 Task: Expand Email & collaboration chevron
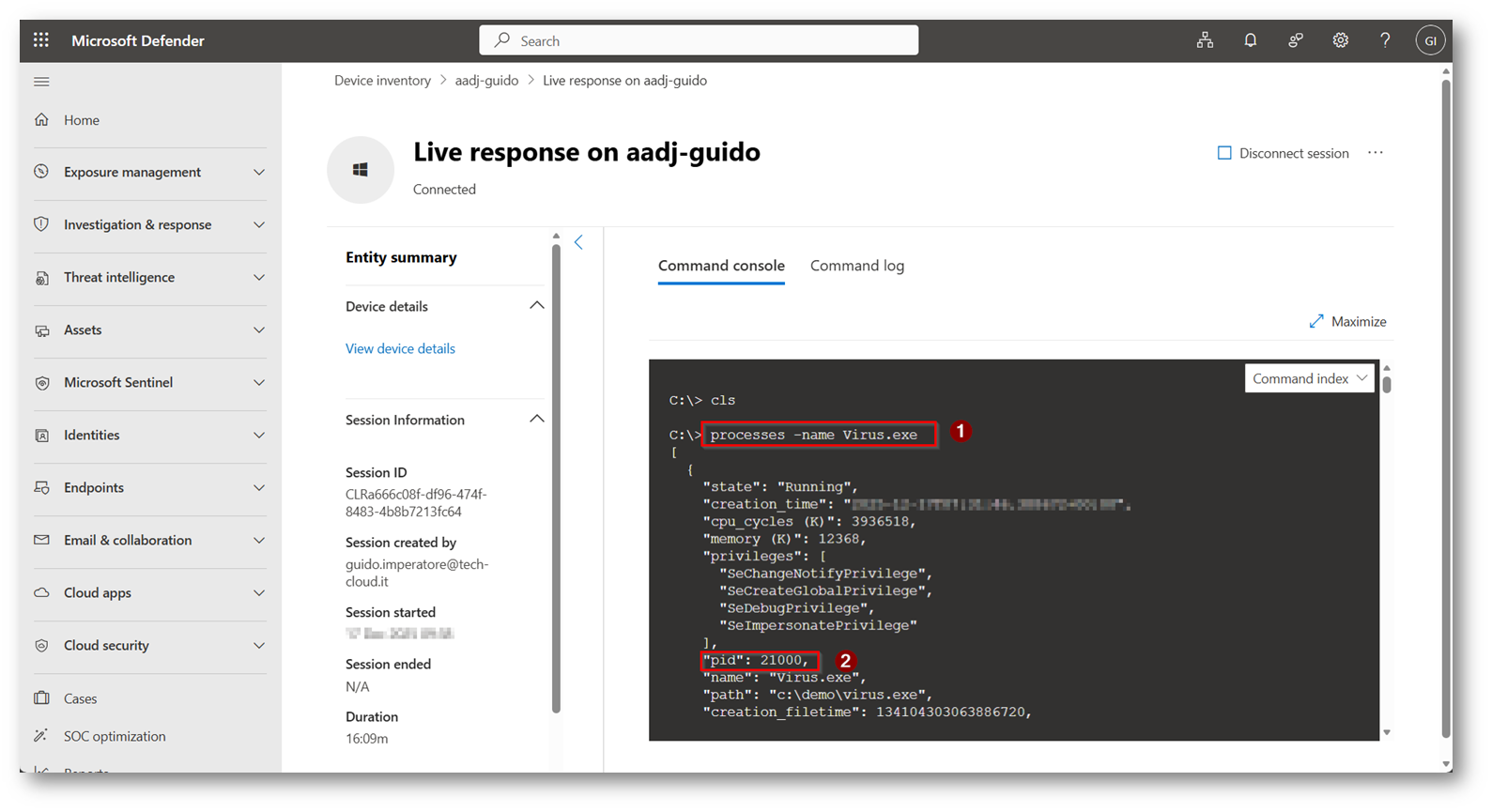click(259, 540)
